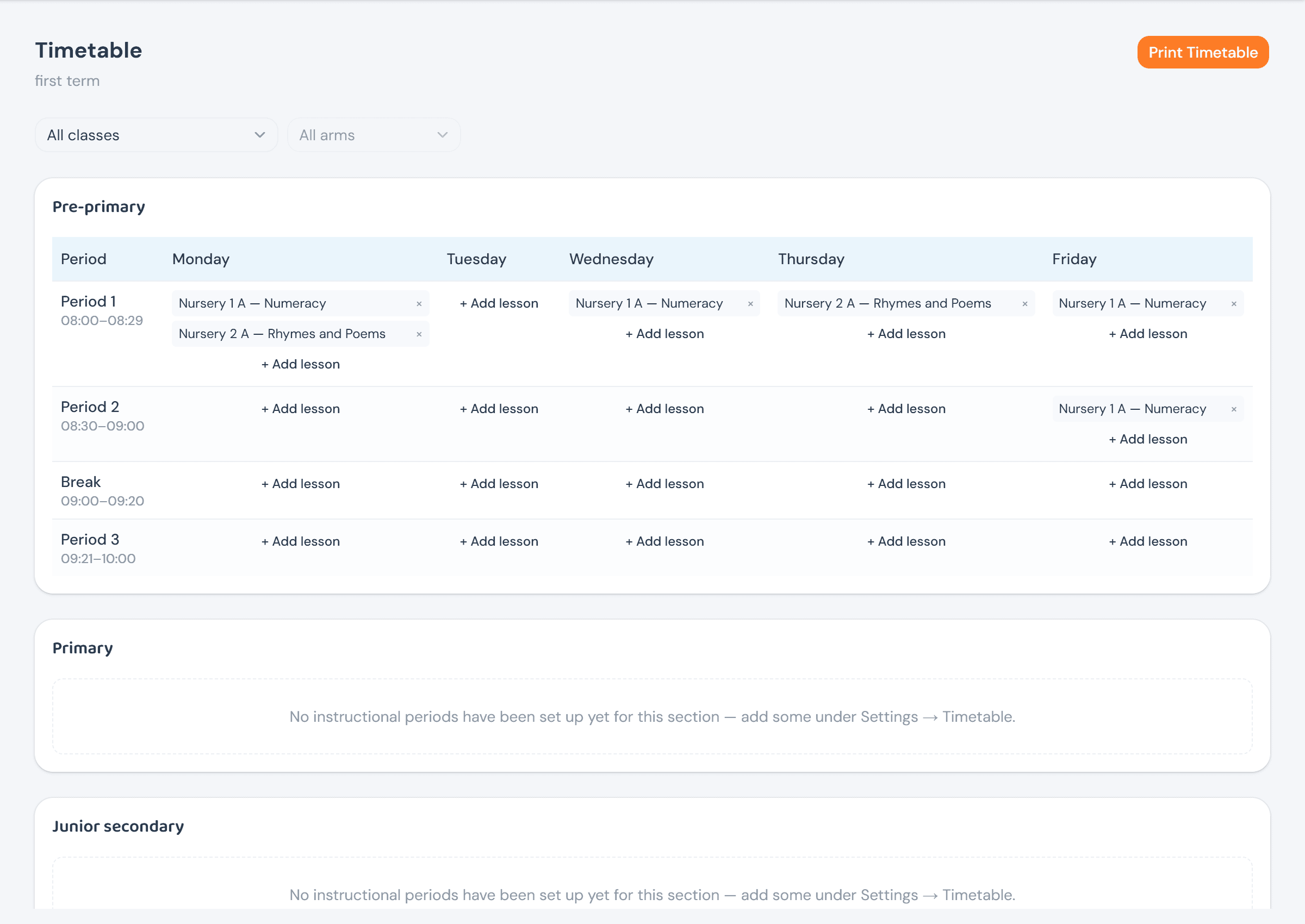Click the Print Timetable button
Image resolution: width=1305 pixels, height=924 pixels.
coord(1203,52)
